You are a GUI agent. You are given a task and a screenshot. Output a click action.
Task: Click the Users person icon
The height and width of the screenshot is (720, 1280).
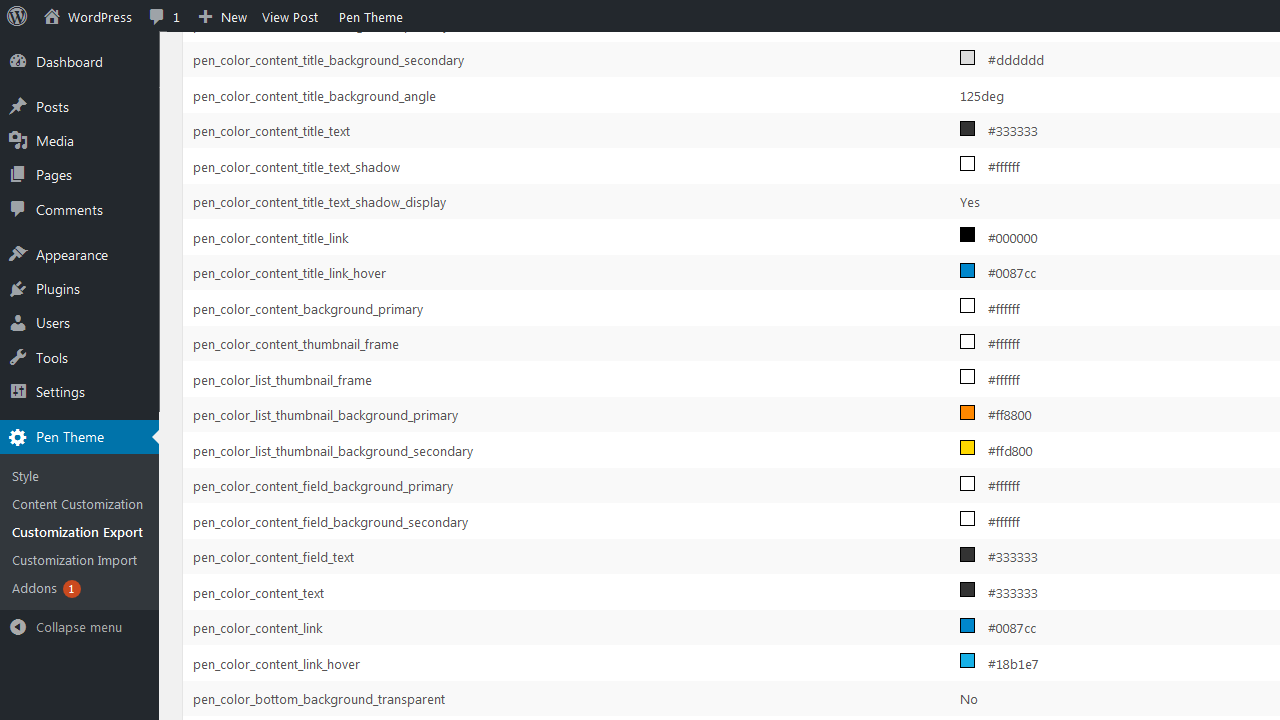(18, 323)
